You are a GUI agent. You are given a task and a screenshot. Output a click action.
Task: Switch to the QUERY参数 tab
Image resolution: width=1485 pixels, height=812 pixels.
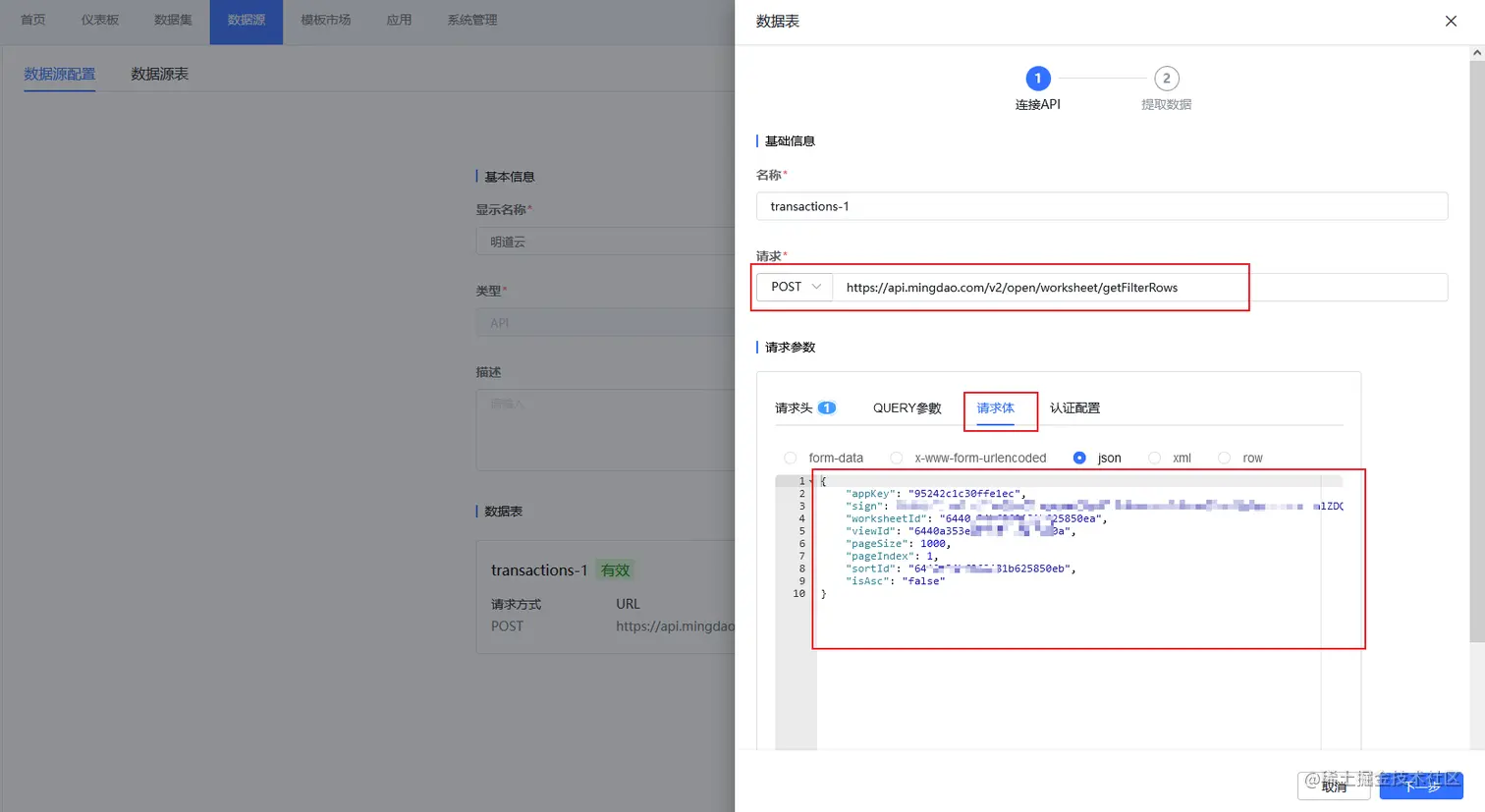click(907, 407)
